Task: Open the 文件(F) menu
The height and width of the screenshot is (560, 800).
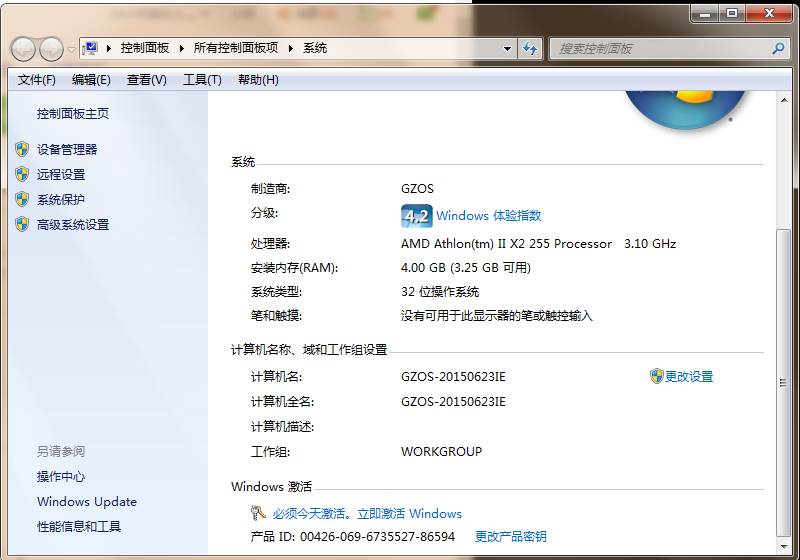Action: (37, 80)
